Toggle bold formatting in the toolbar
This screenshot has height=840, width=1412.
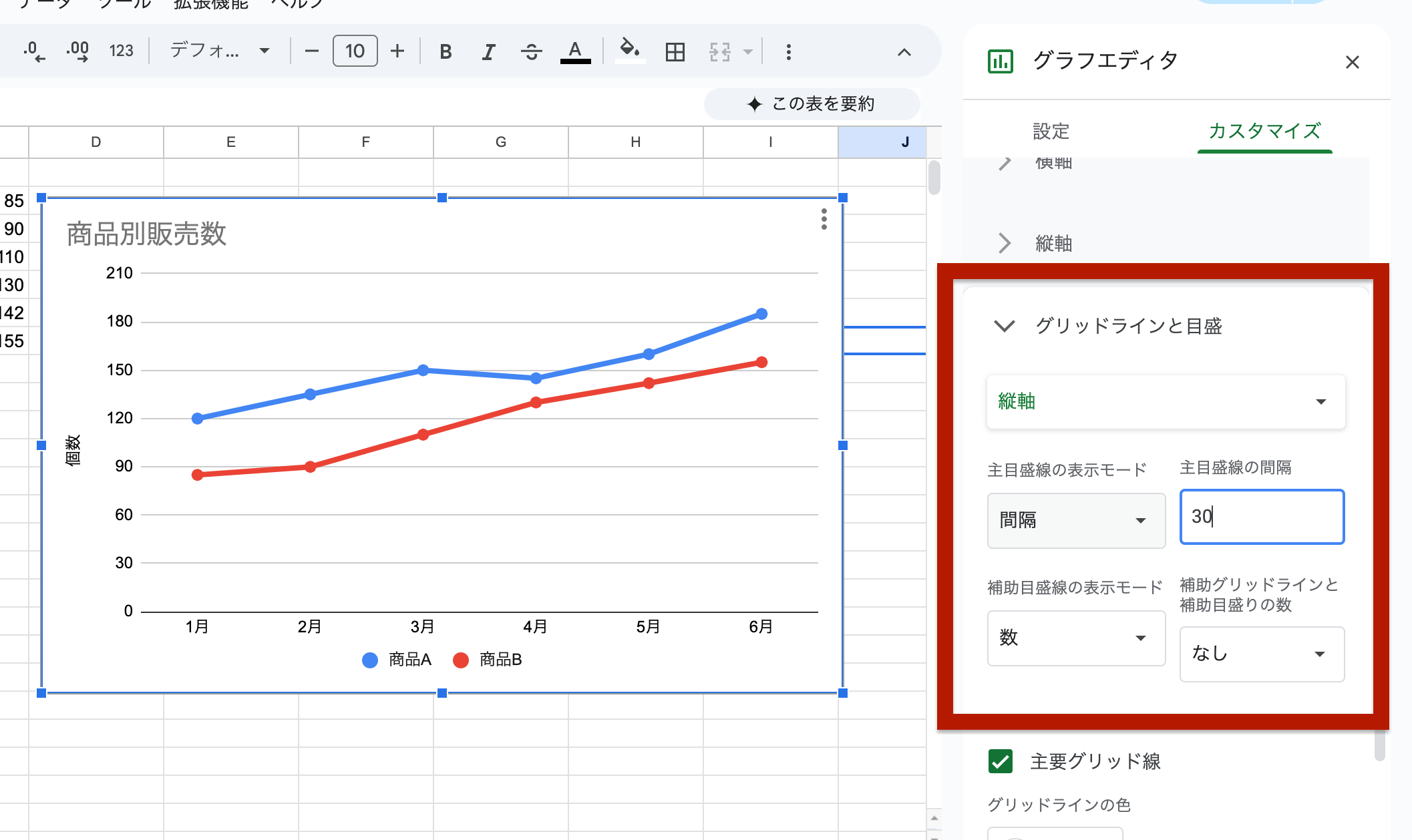click(446, 51)
